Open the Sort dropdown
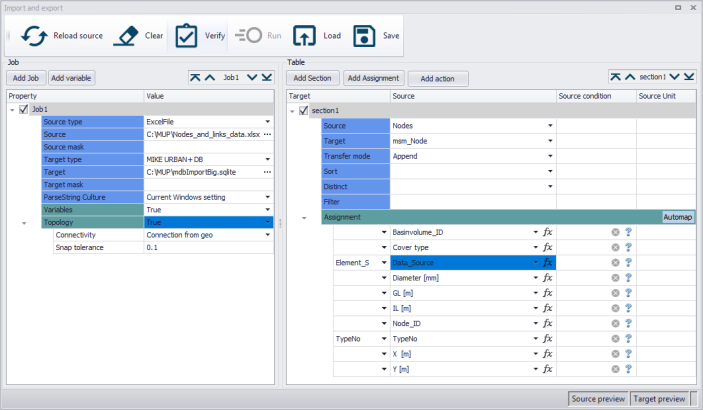 click(550, 171)
